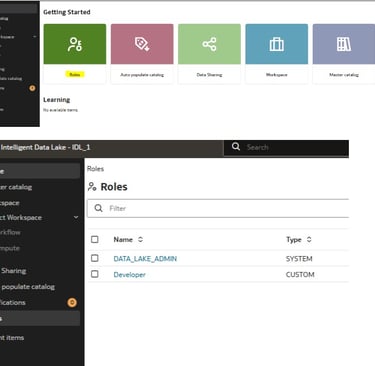375x366 pixels.
Task: Click the SYSTEM type cell
Action: [x=299, y=259]
